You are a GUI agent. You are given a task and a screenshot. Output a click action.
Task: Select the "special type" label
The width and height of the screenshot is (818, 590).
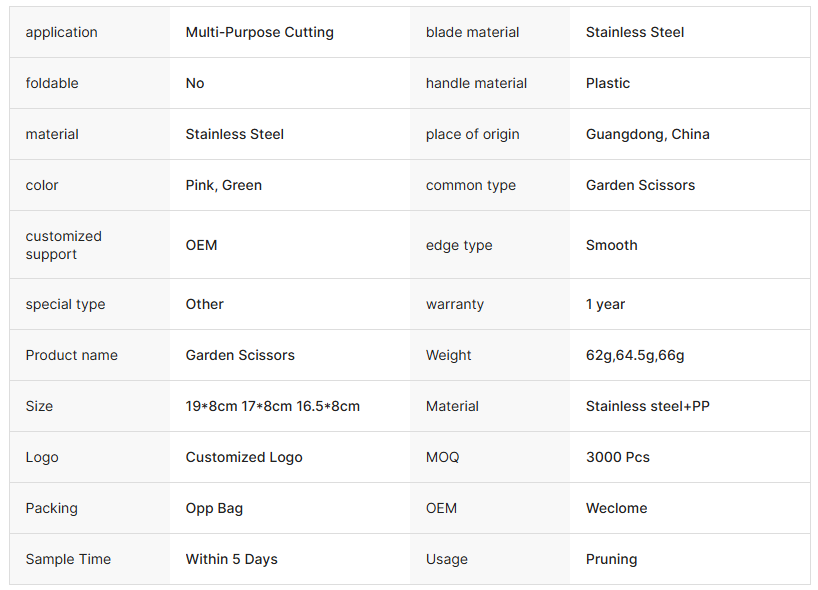coord(65,304)
